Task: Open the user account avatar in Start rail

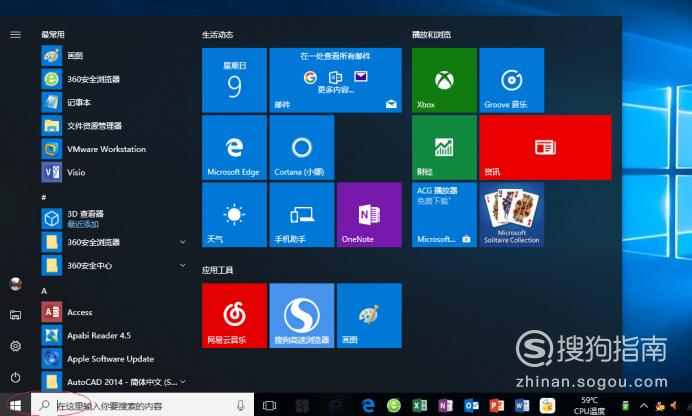Action: click(x=15, y=284)
